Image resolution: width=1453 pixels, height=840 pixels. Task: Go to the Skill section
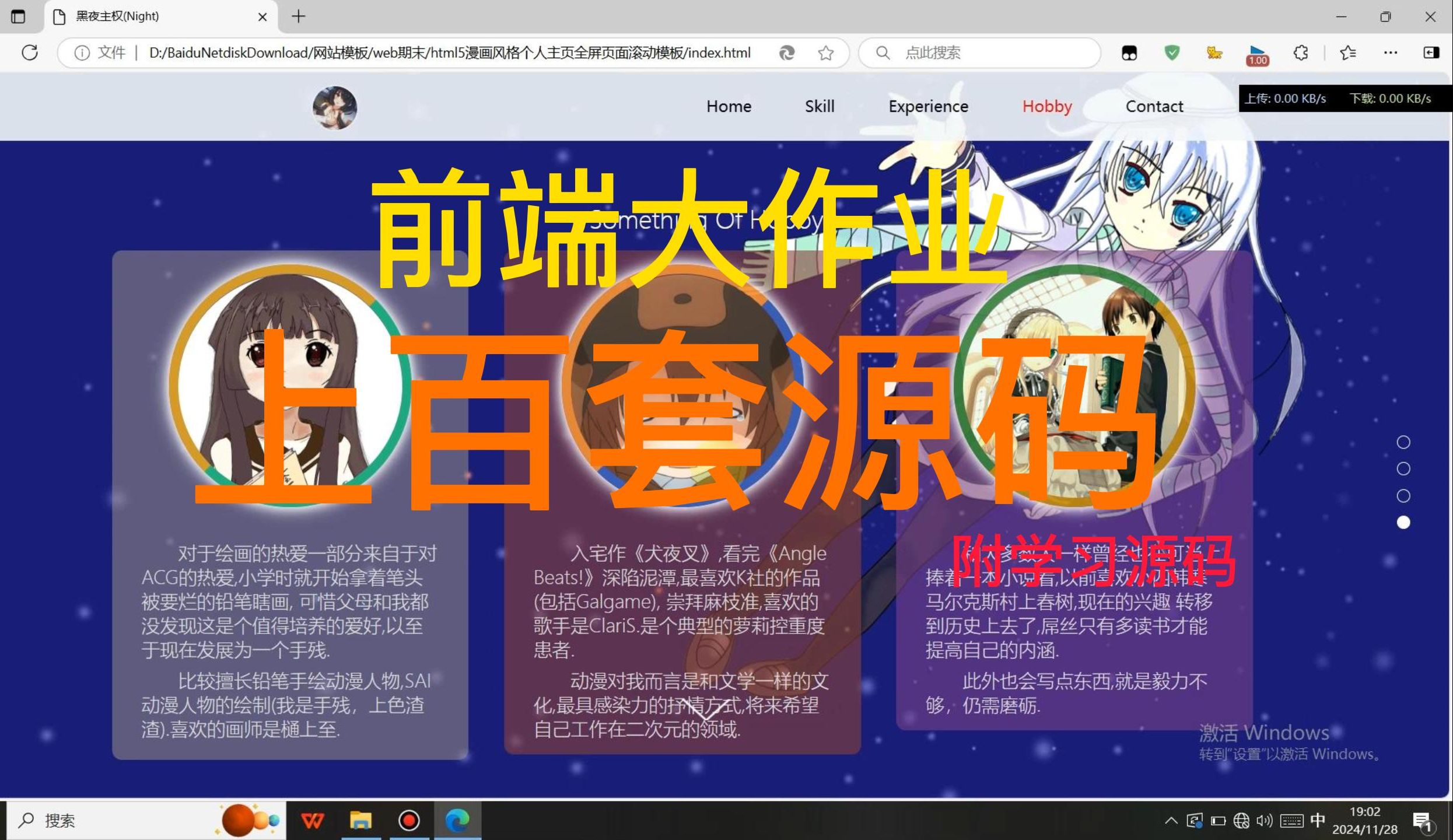820,106
